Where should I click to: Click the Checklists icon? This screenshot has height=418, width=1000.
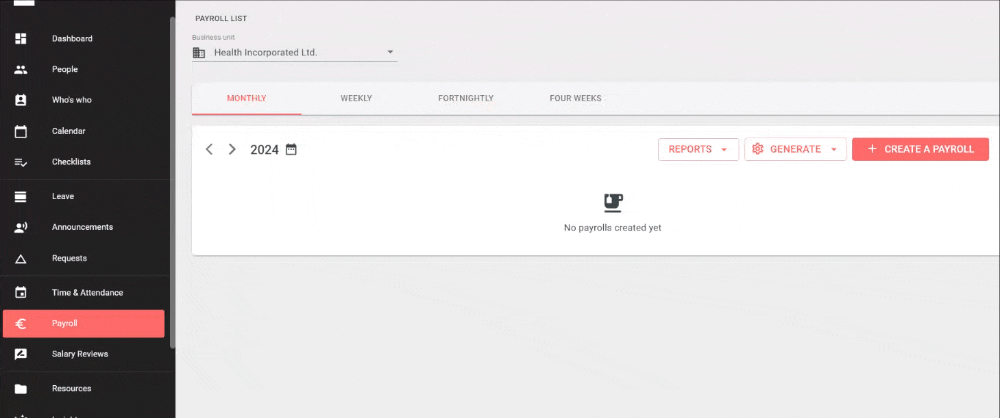coord(20,162)
